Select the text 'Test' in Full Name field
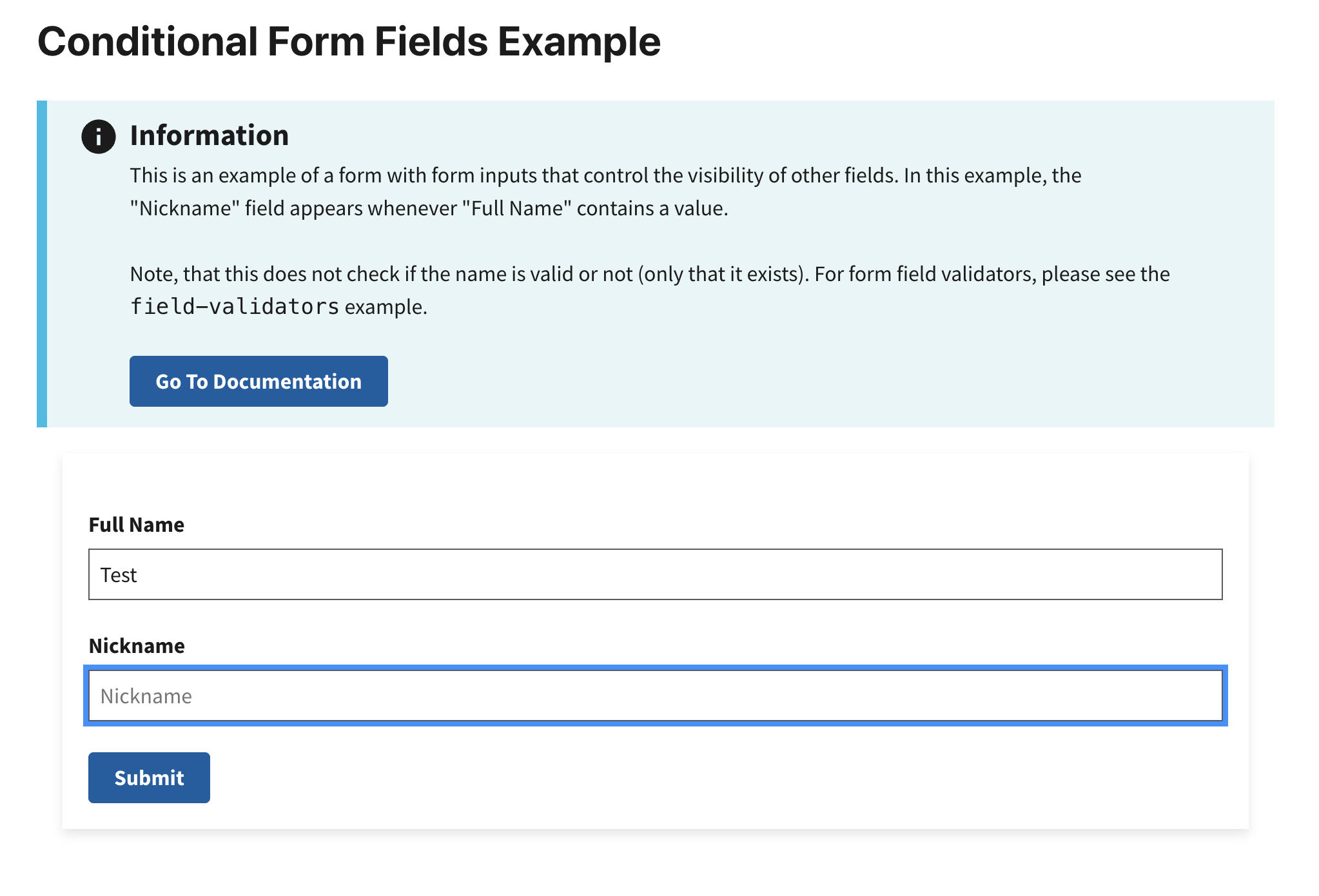Image resolution: width=1319 pixels, height=896 pixels. point(119,574)
